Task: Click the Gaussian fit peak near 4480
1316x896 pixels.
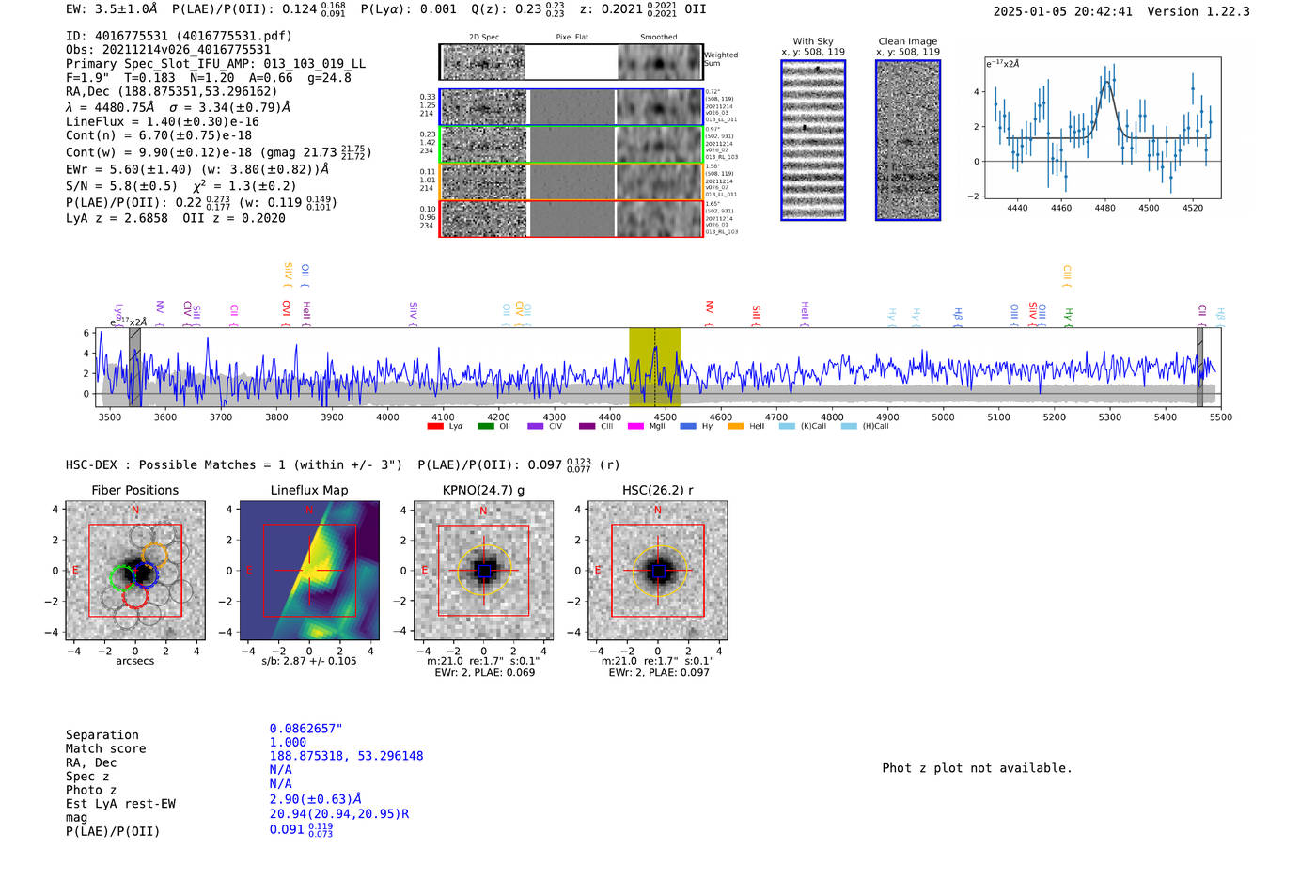Action: coord(1107,83)
